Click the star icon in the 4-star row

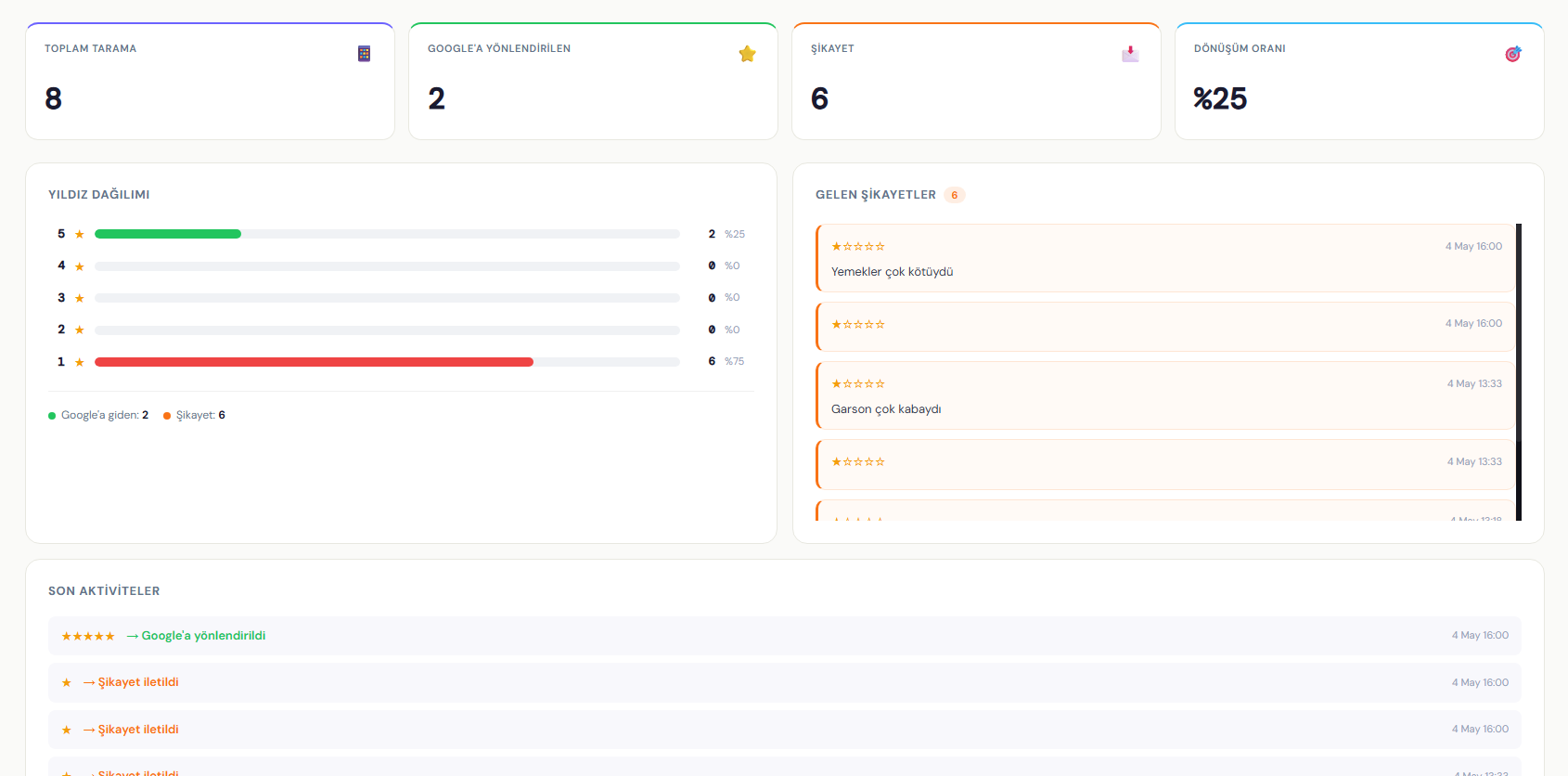click(80, 266)
